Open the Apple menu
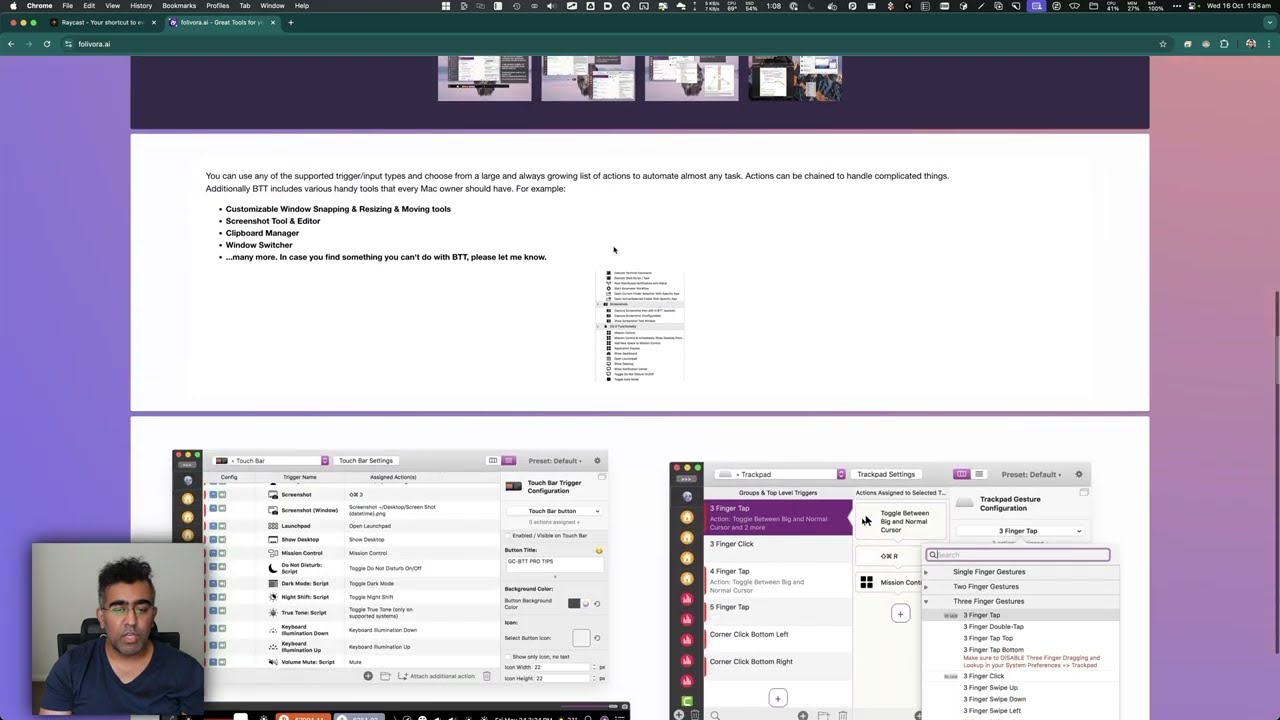 point(13,6)
